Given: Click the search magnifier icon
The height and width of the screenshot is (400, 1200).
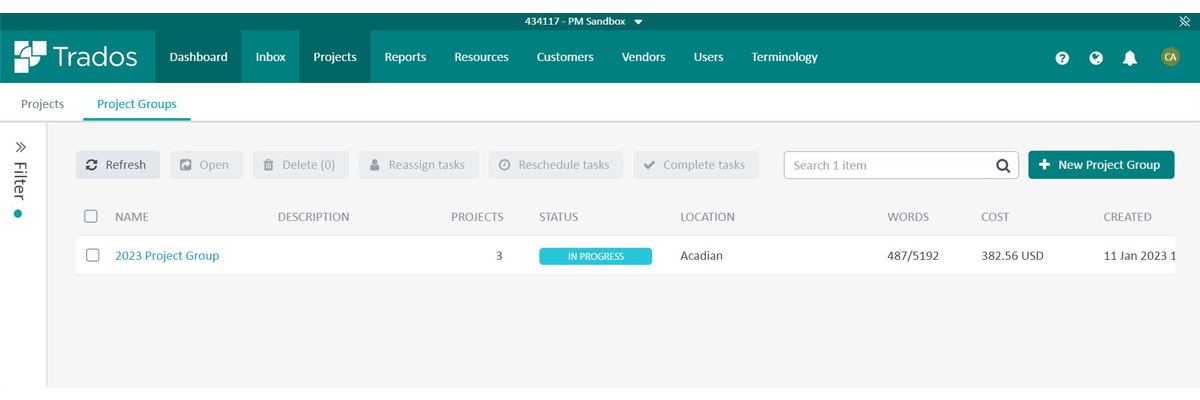Looking at the screenshot, I should (x=1003, y=165).
